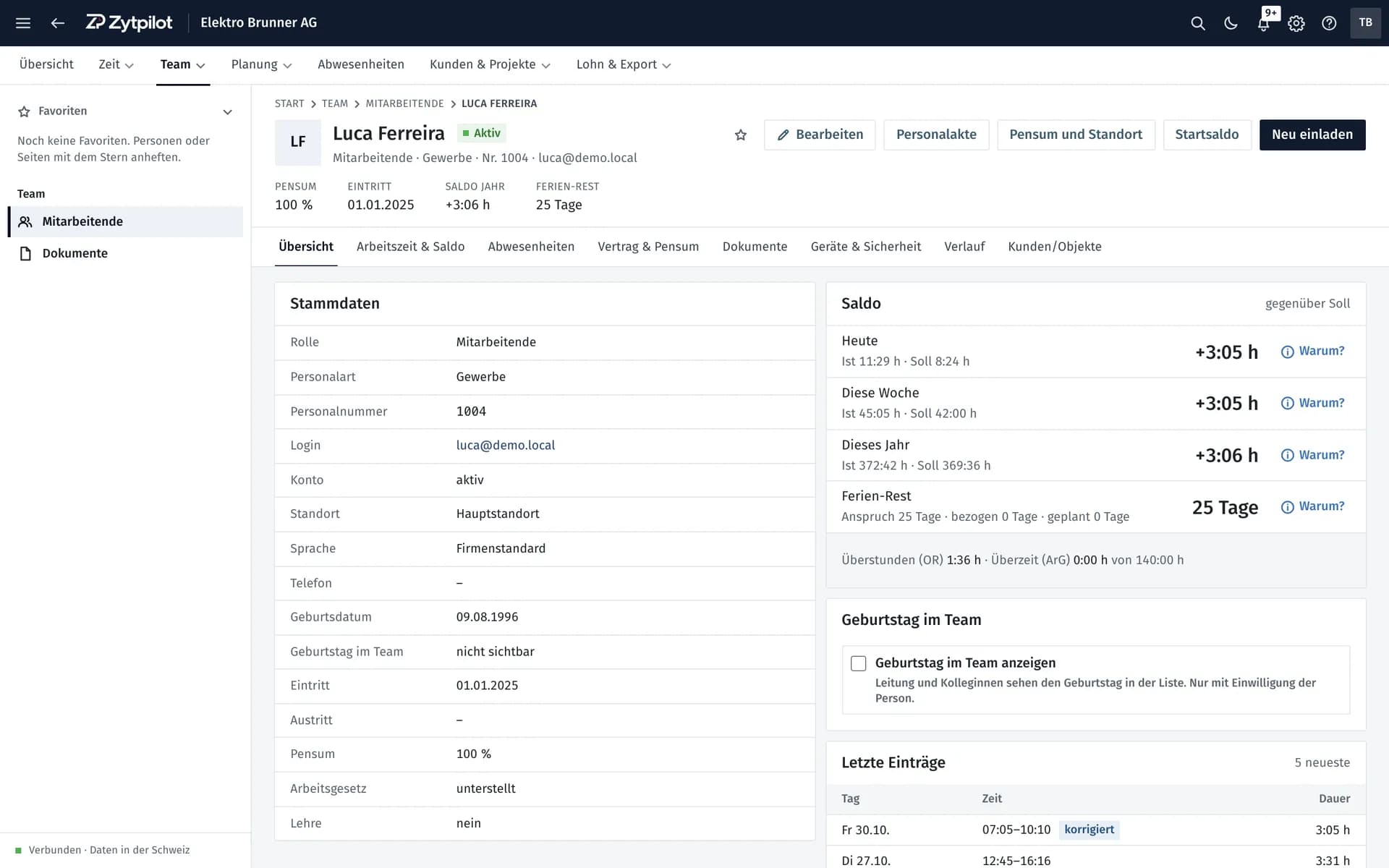This screenshot has height=868, width=1389.
Task: Click the Bearbeiten button
Action: [820, 135]
